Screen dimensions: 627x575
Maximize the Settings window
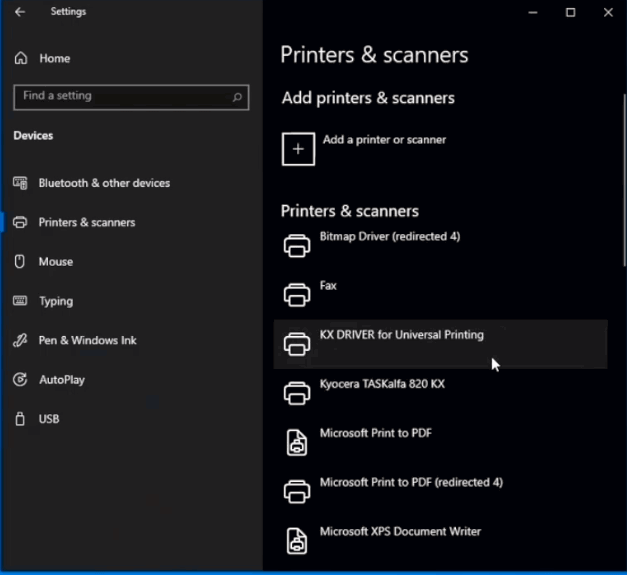tap(571, 12)
